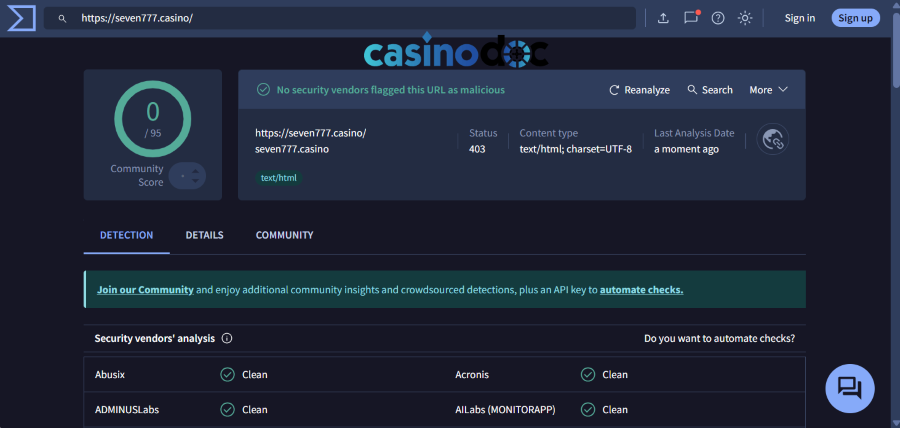The image size is (900, 428).
Task: Click the seven777.casino domain text
Action: coord(292,149)
